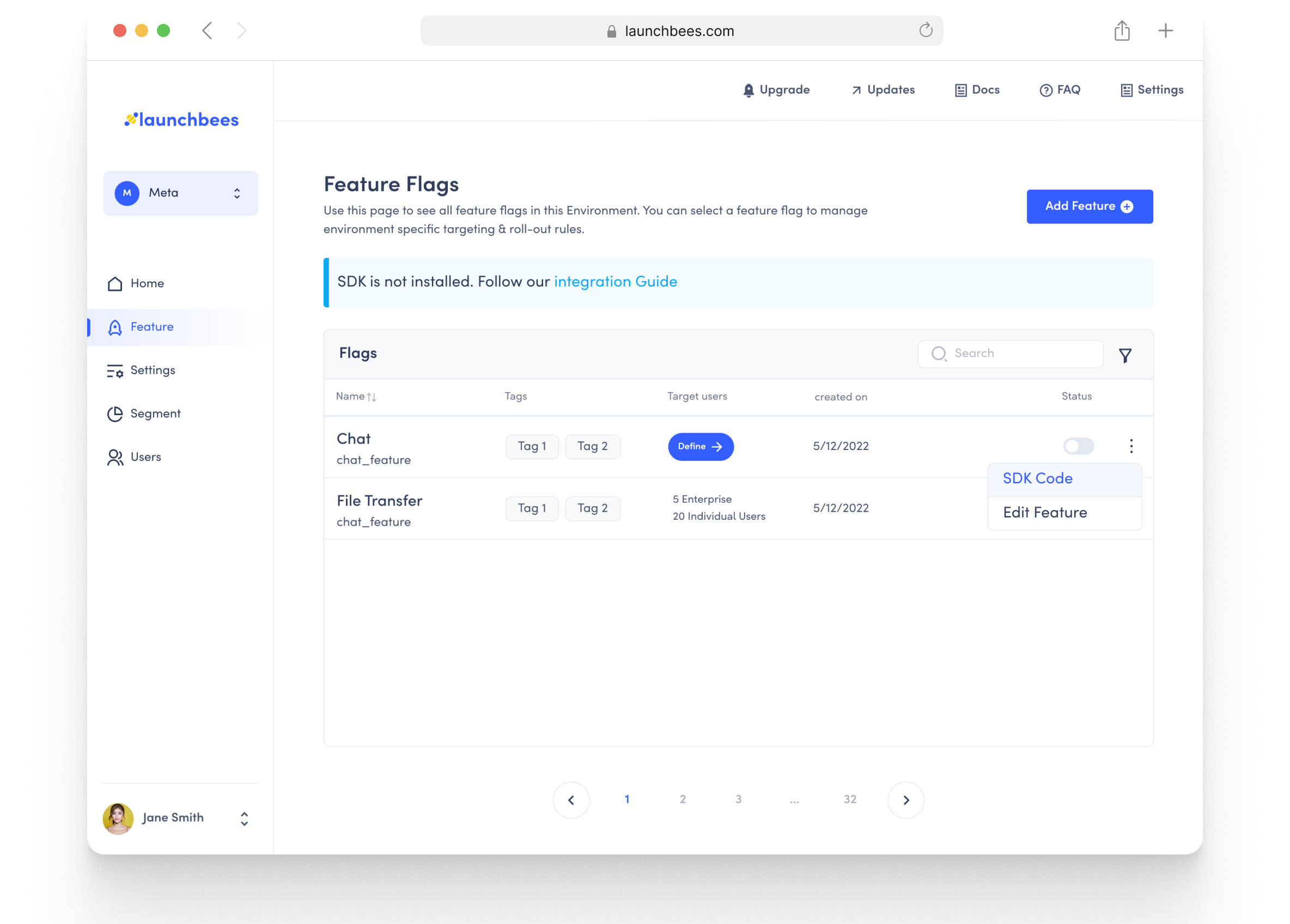The width and height of the screenshot is (1290, 924).
Task: Select SDK Code from the context menu
Action: [1037, 478]
